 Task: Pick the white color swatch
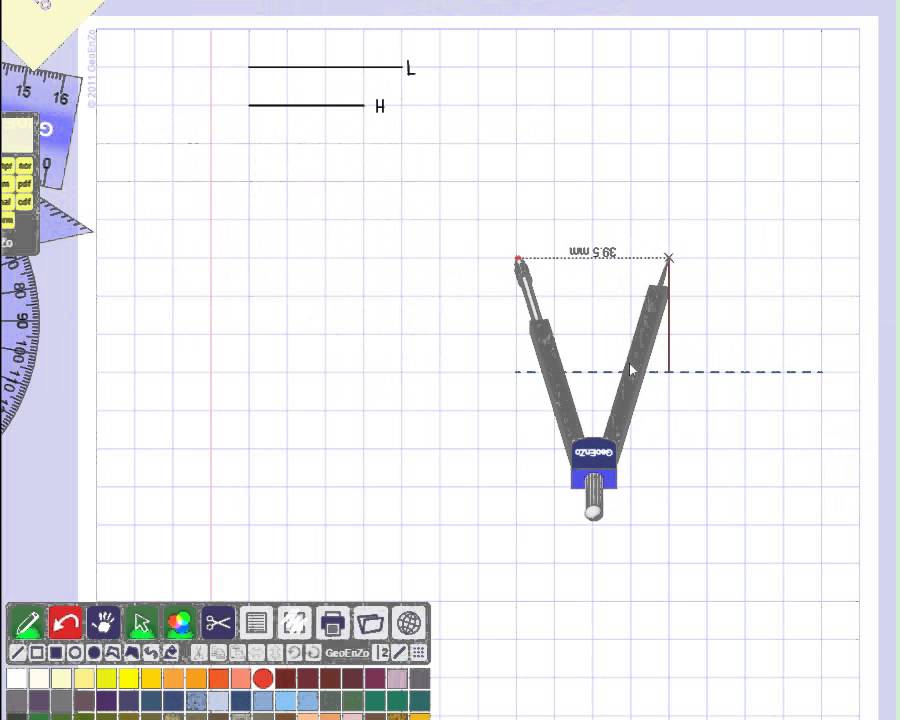coord(17,678)
